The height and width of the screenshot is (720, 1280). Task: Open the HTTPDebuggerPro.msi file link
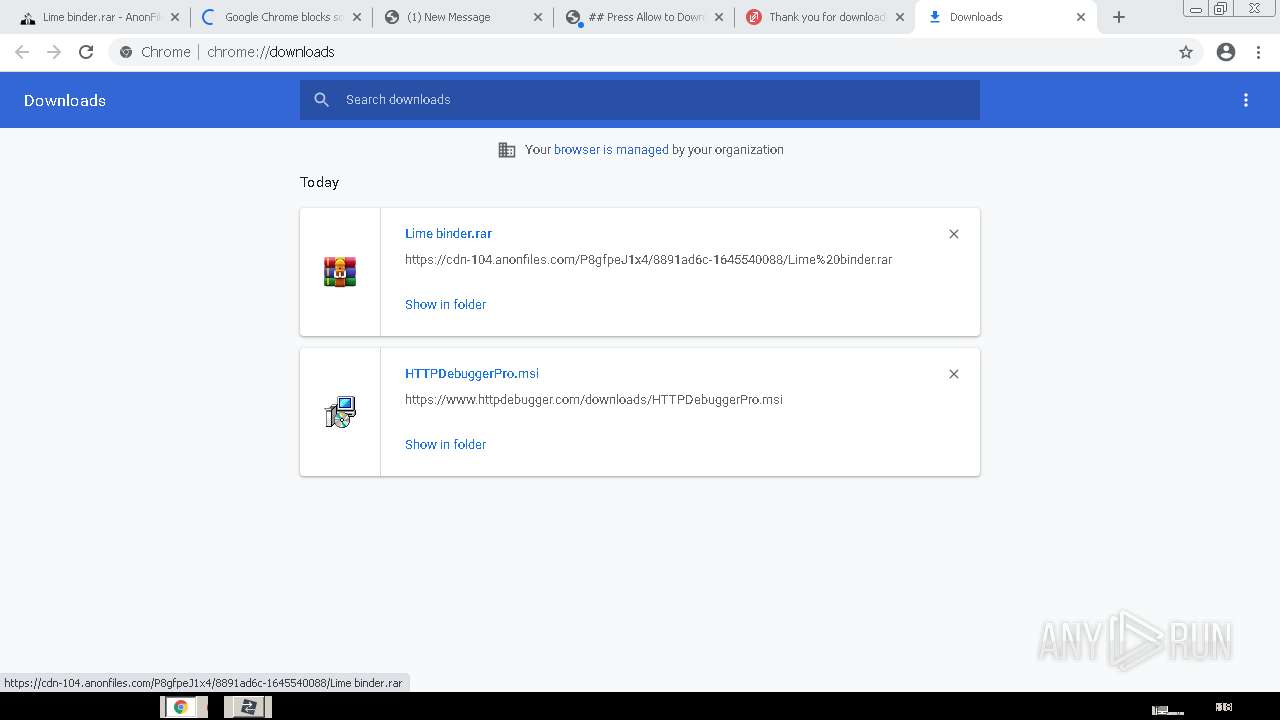pyautogui.click(x=471, y=374)
